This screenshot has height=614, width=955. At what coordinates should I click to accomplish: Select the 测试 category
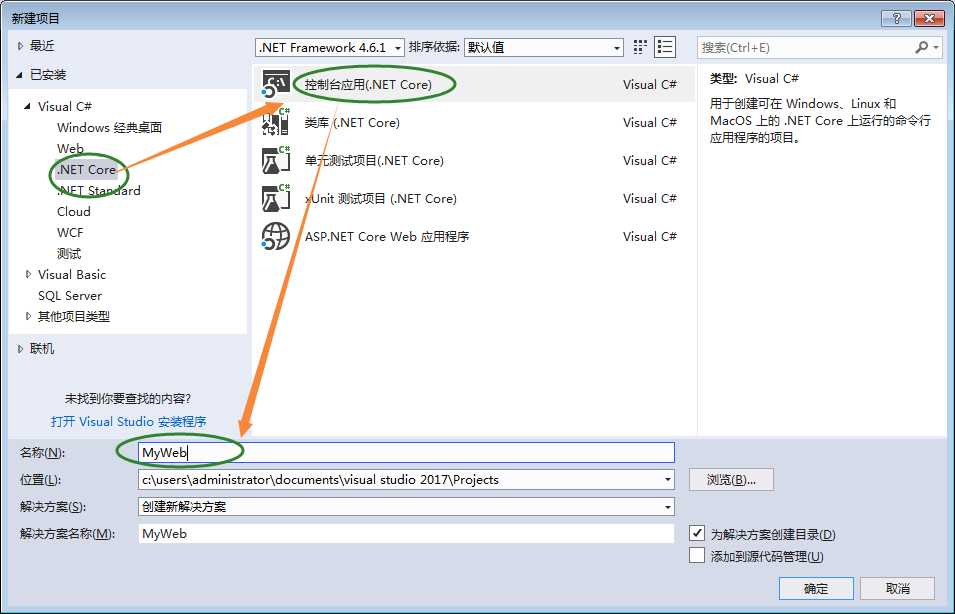pos(69,253)
